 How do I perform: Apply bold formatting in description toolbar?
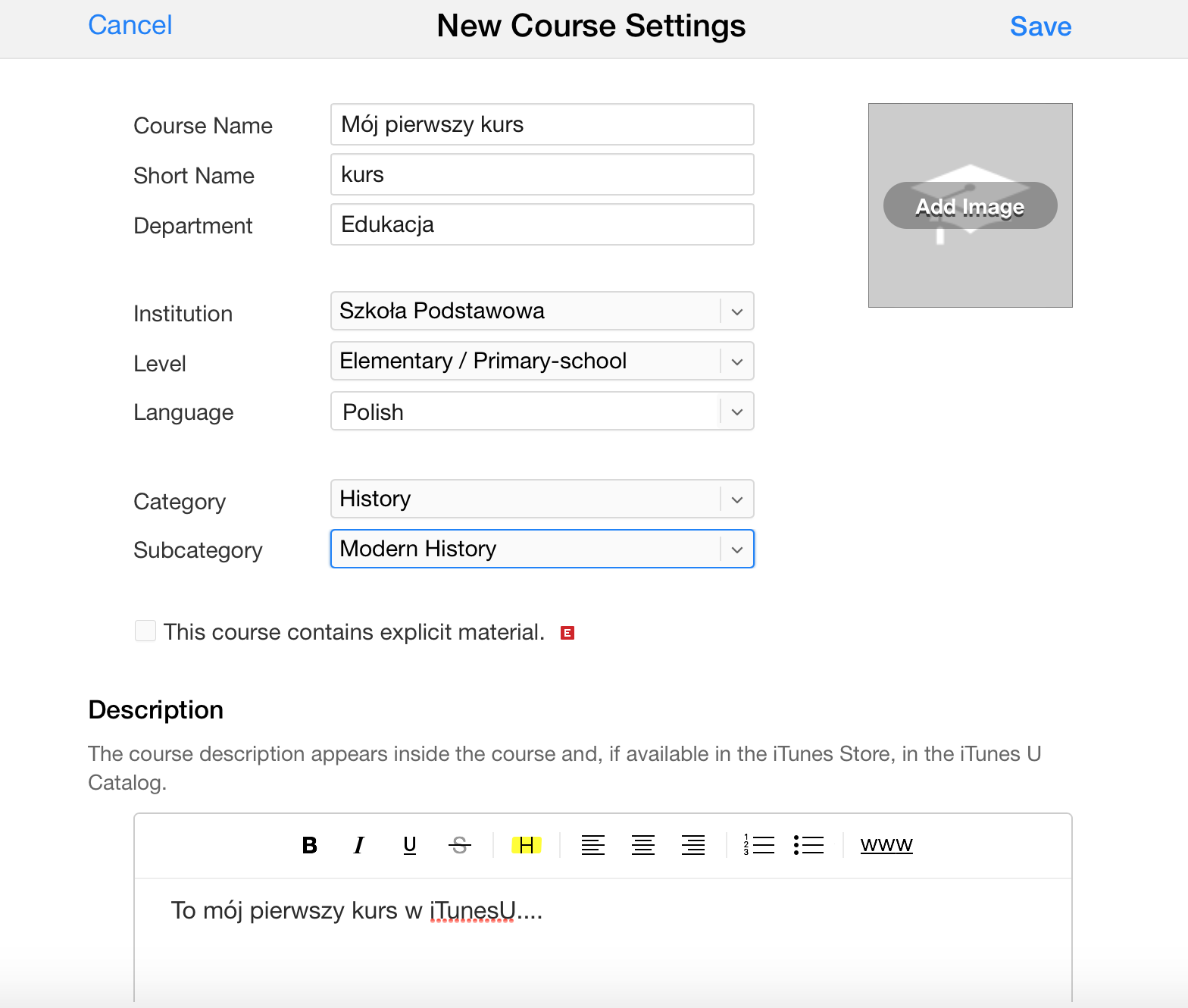[x=309, y=845]
